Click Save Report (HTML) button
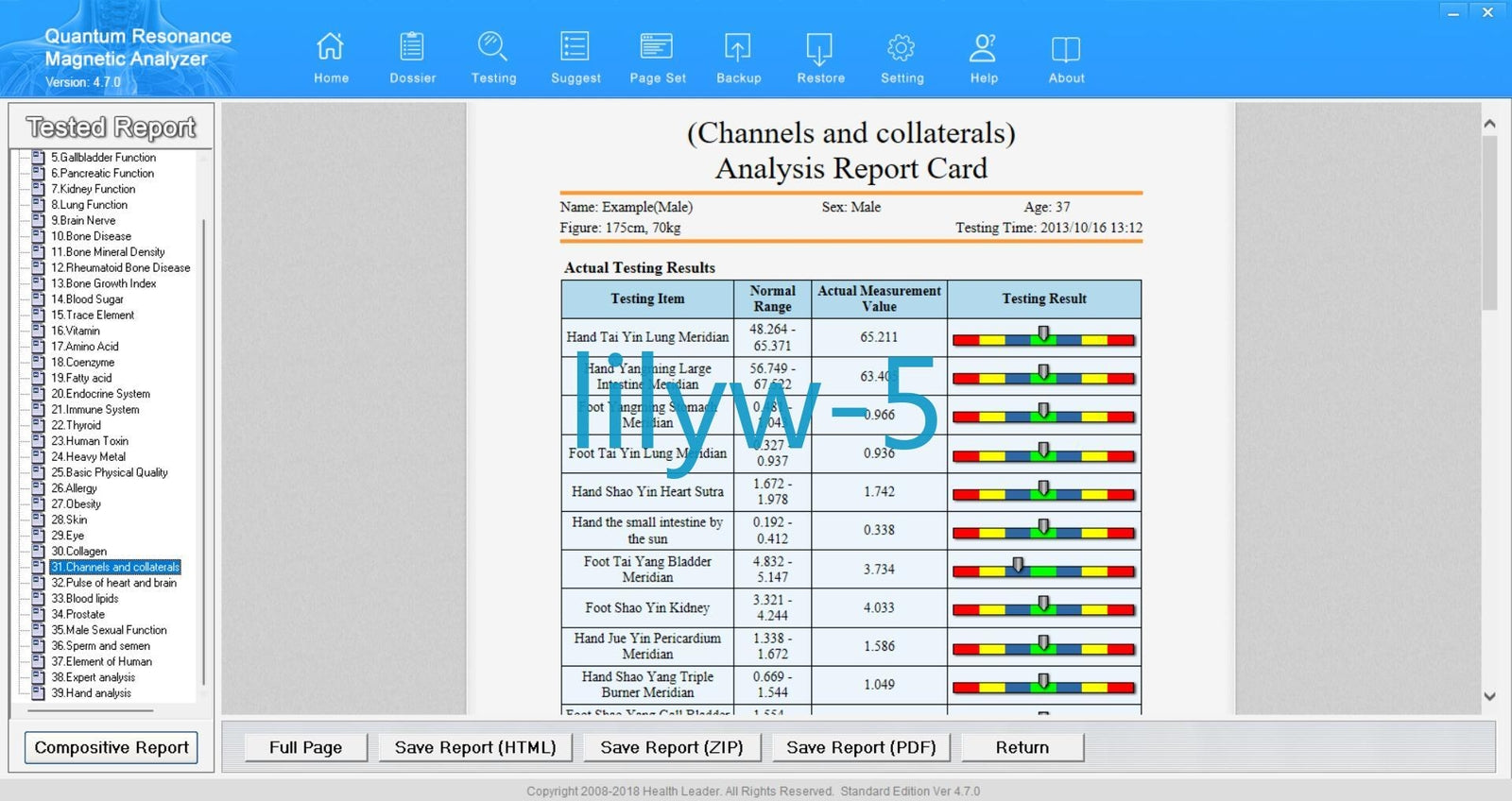 [475, 747]
